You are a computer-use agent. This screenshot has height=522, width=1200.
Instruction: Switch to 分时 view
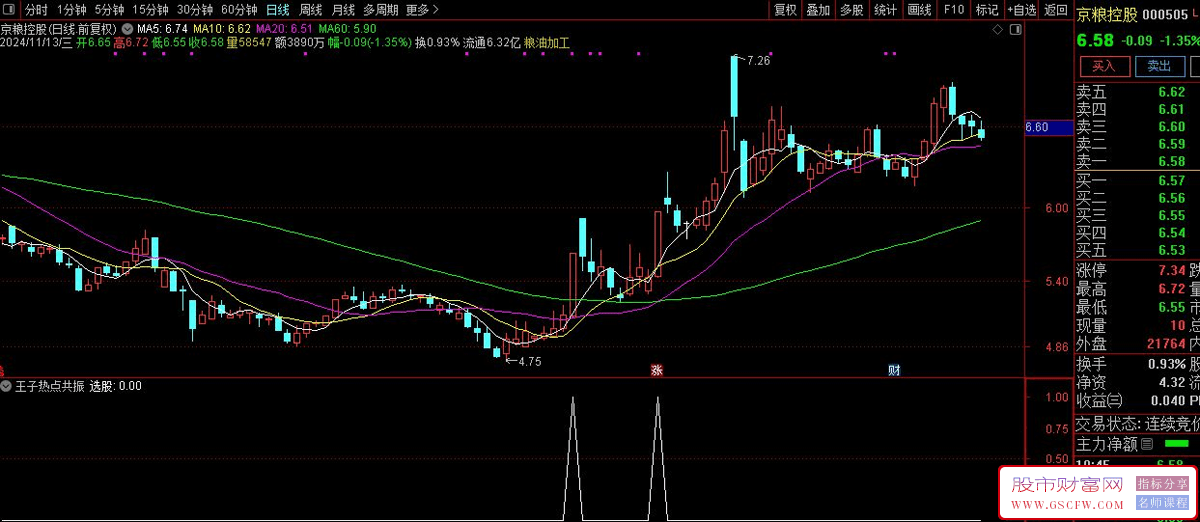click(36, 10)
